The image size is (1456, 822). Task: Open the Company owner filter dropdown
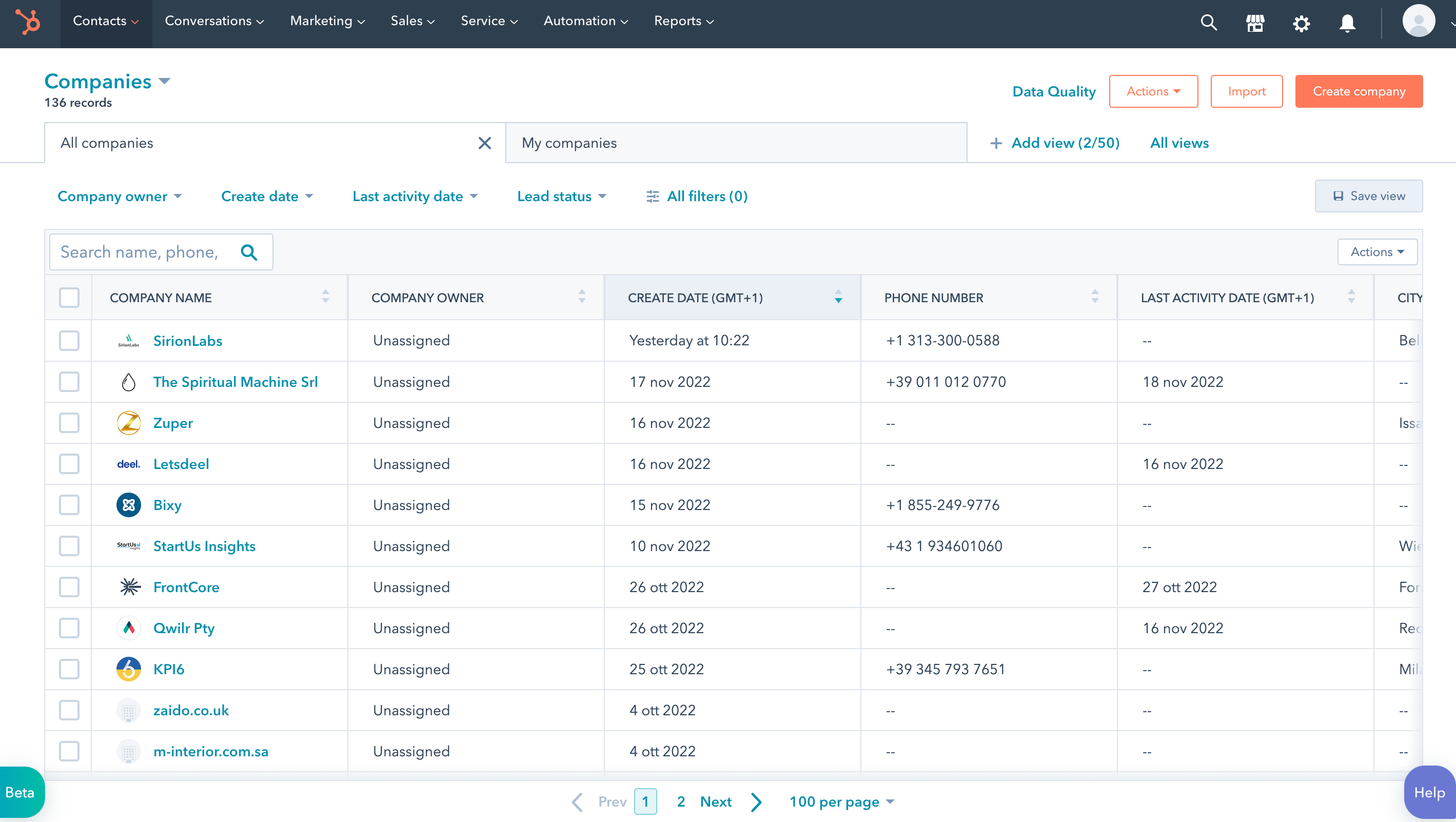pos(119,196)
